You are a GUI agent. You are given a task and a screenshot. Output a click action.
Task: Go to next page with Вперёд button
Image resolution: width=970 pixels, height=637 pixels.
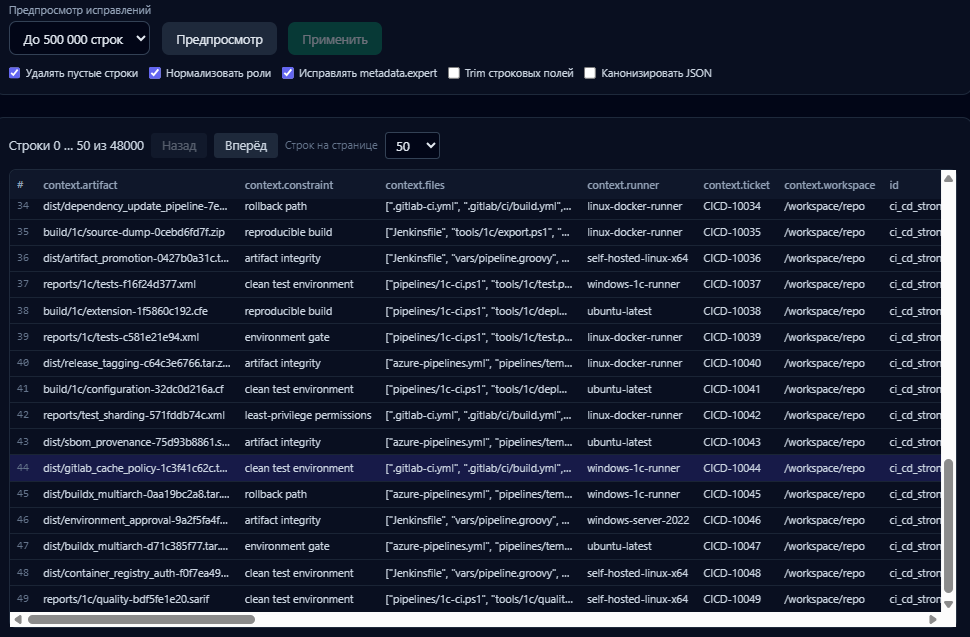[x=246, y=146]
